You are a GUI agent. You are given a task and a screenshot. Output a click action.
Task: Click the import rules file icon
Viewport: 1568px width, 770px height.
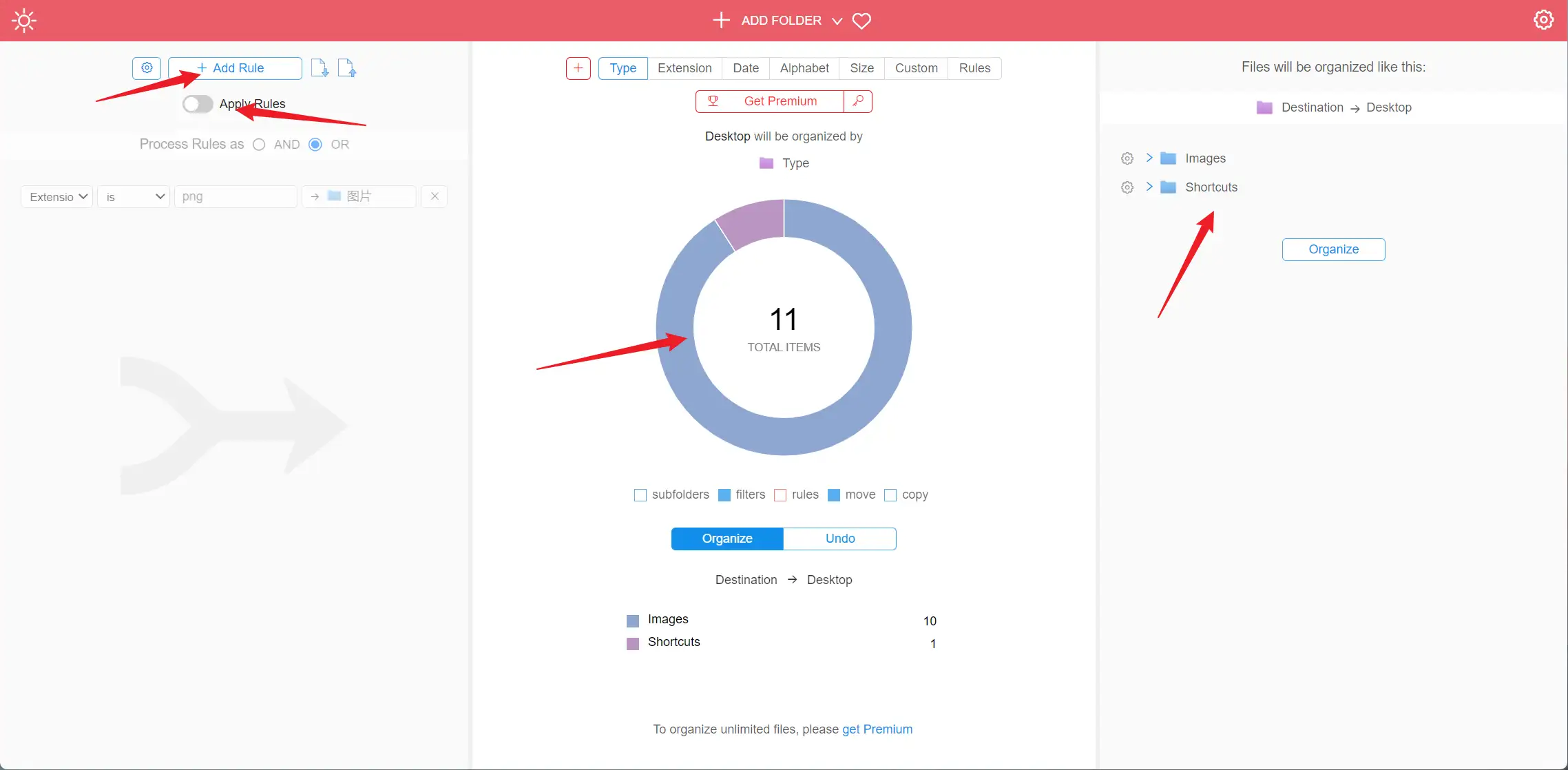(320, 67)
